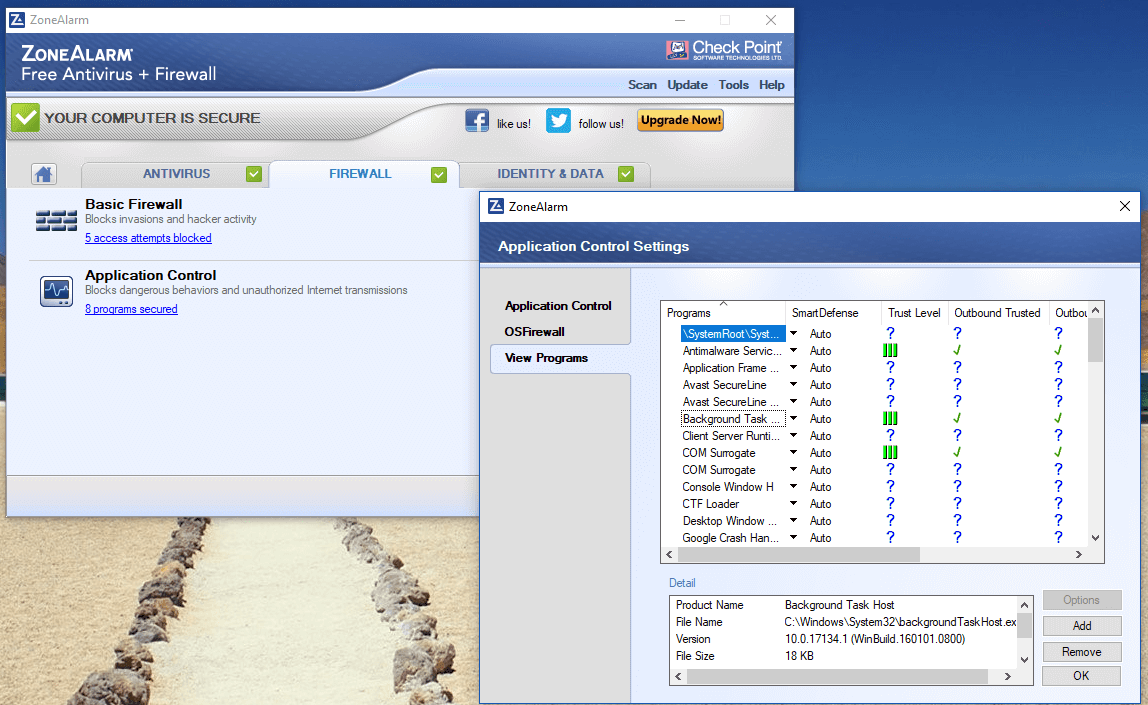Click Client Server Runti Outbound Trusted question mark
This screenshot has width=1148, height=705.
click(957, 436)
